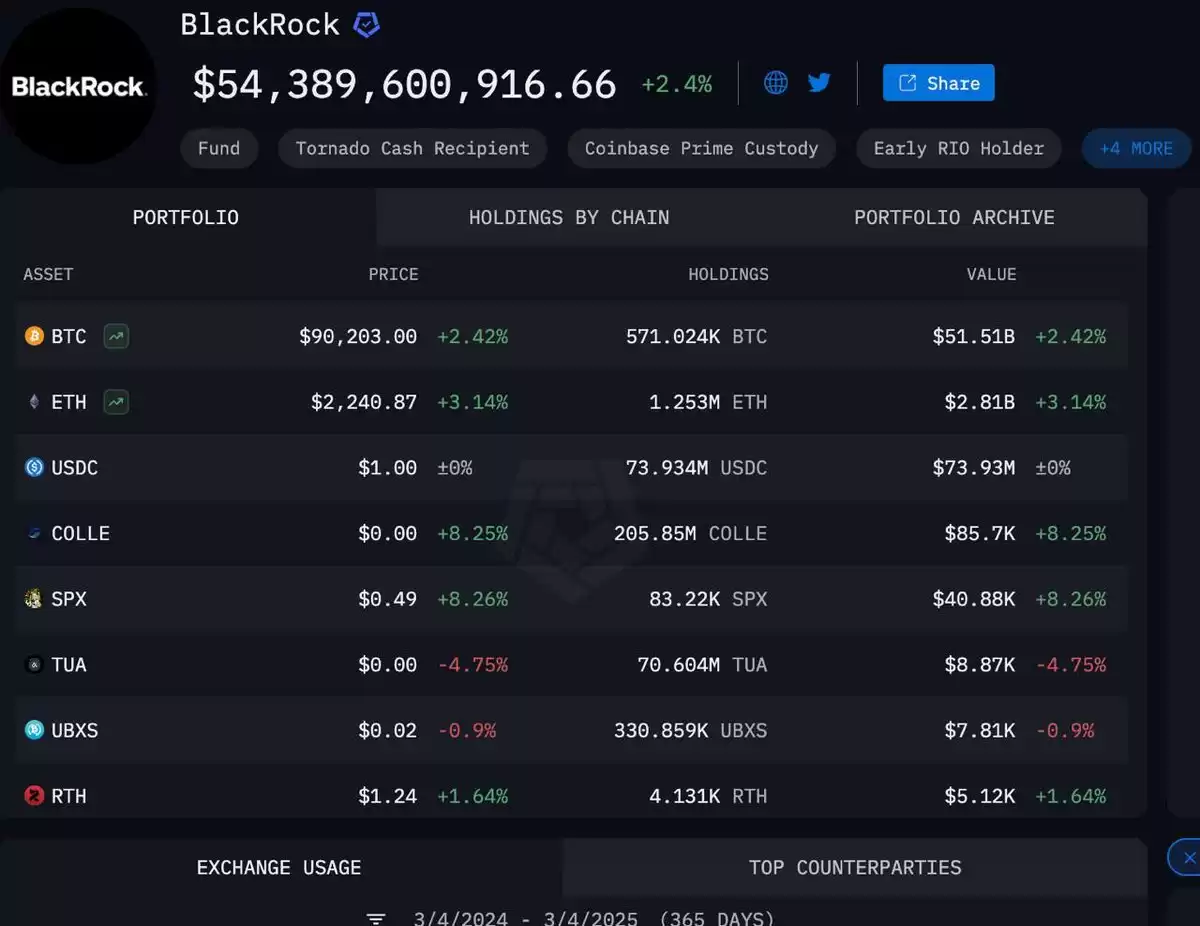Sort by the HOLDINGS column header
Image resolution: width=1200 pixels, height=926 pixels.
728,274
